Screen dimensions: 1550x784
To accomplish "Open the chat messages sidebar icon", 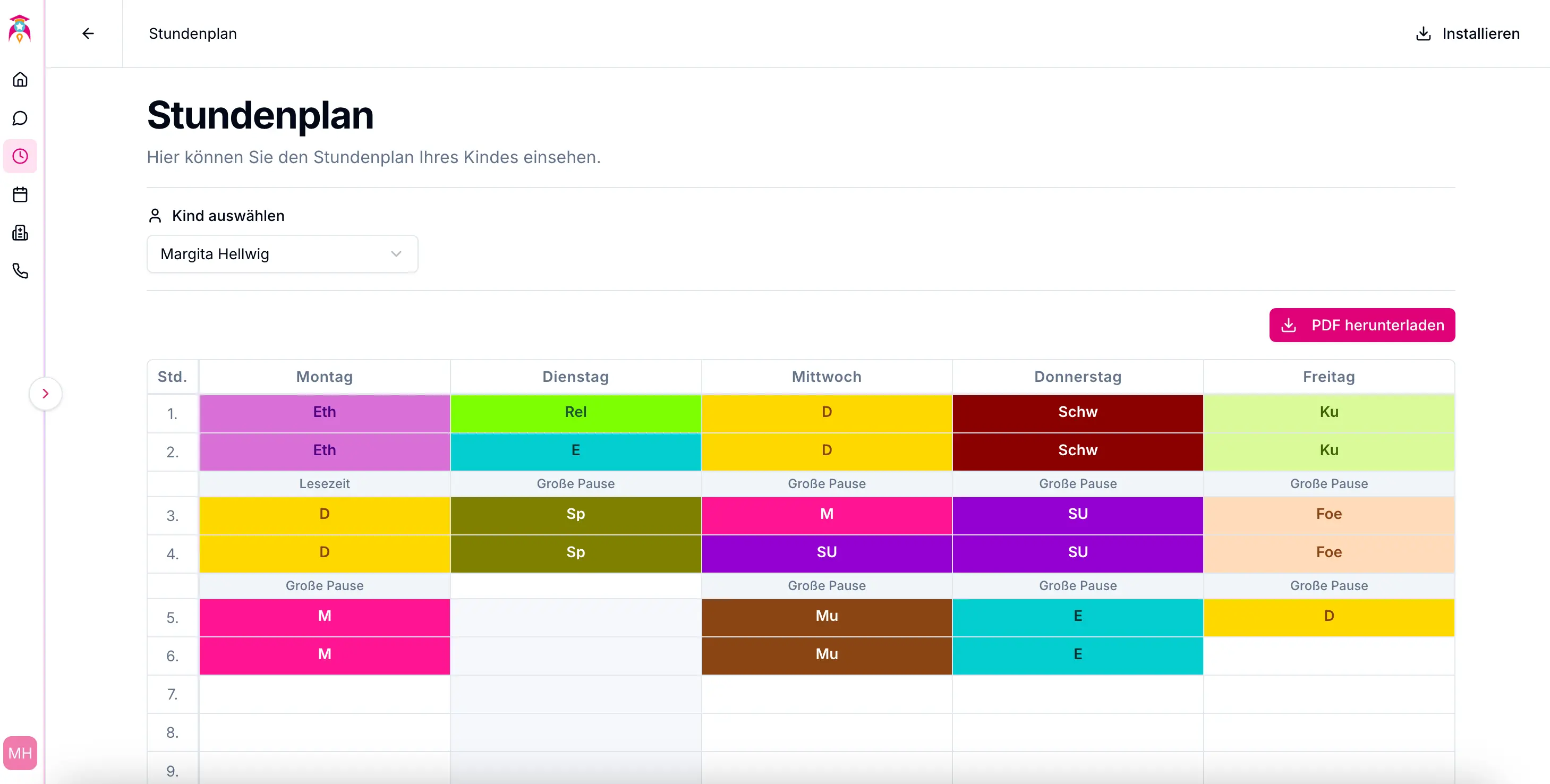I will point(20,118).
